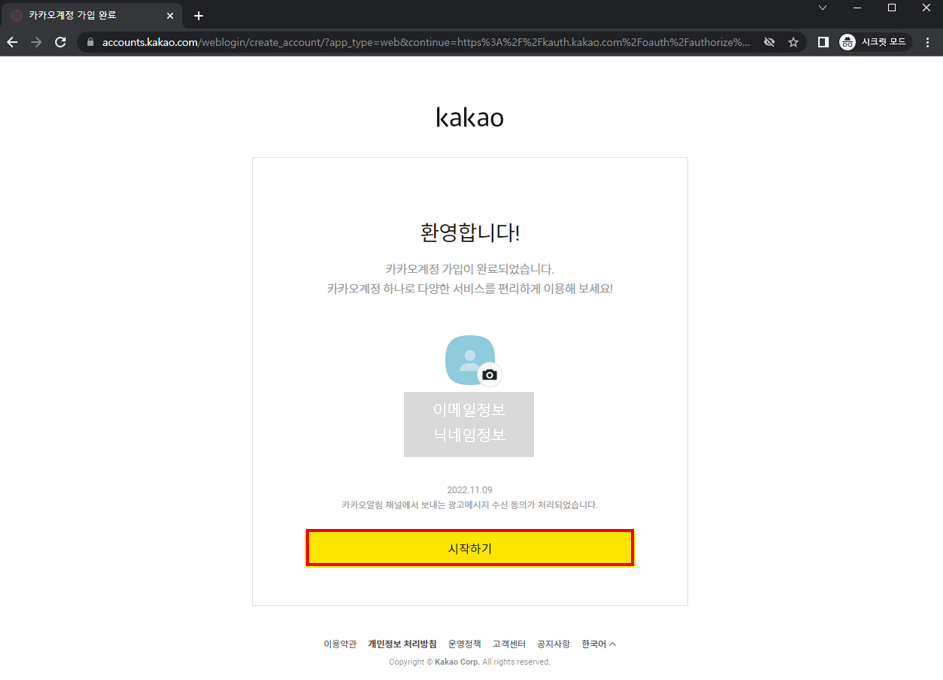Close the 카카오계정 가입 완료 tab
The image size is (943, 680).
pyautogui.click(x=170, y=16)
